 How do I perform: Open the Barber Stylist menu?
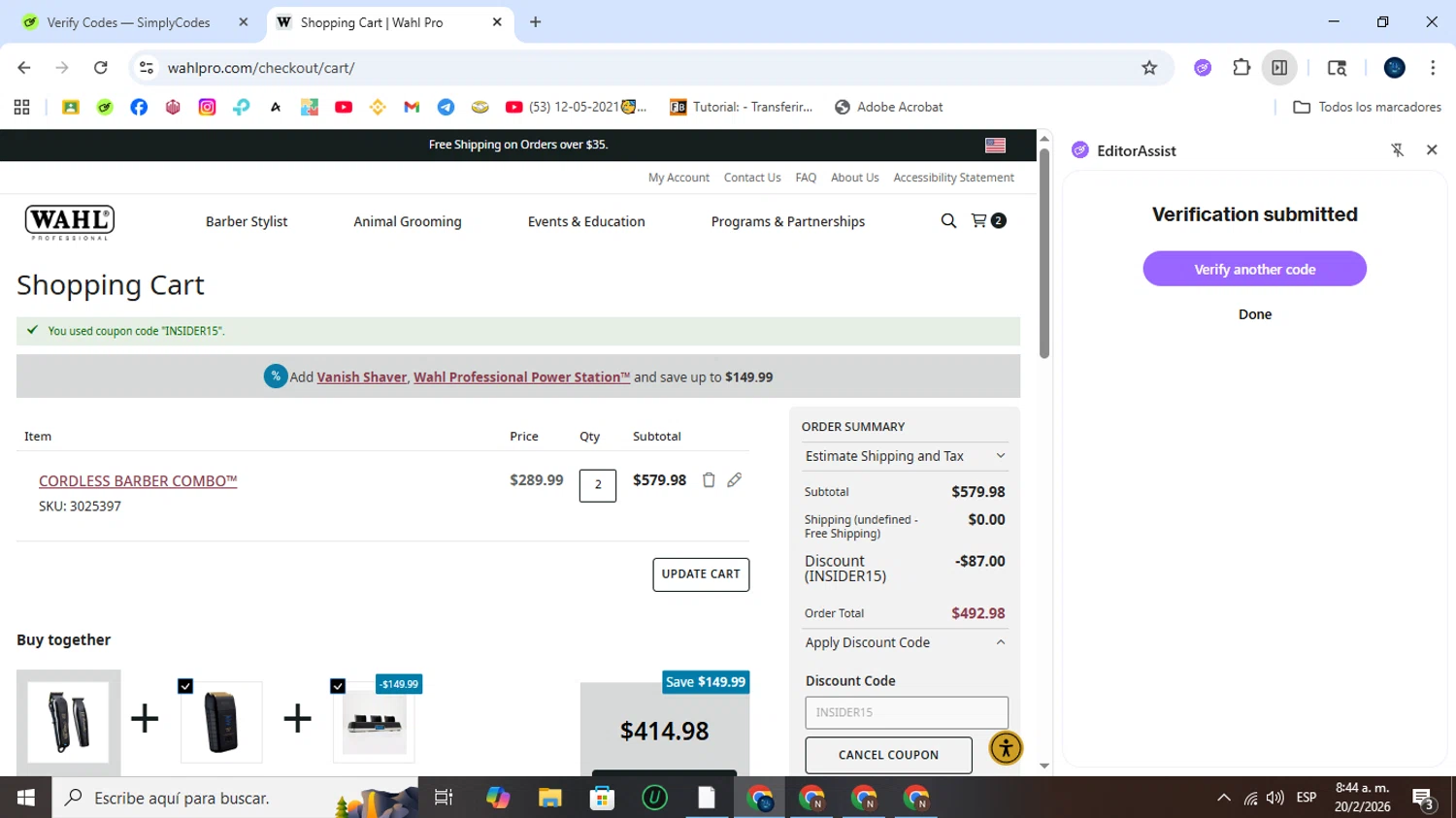click(x=247, y=221)
